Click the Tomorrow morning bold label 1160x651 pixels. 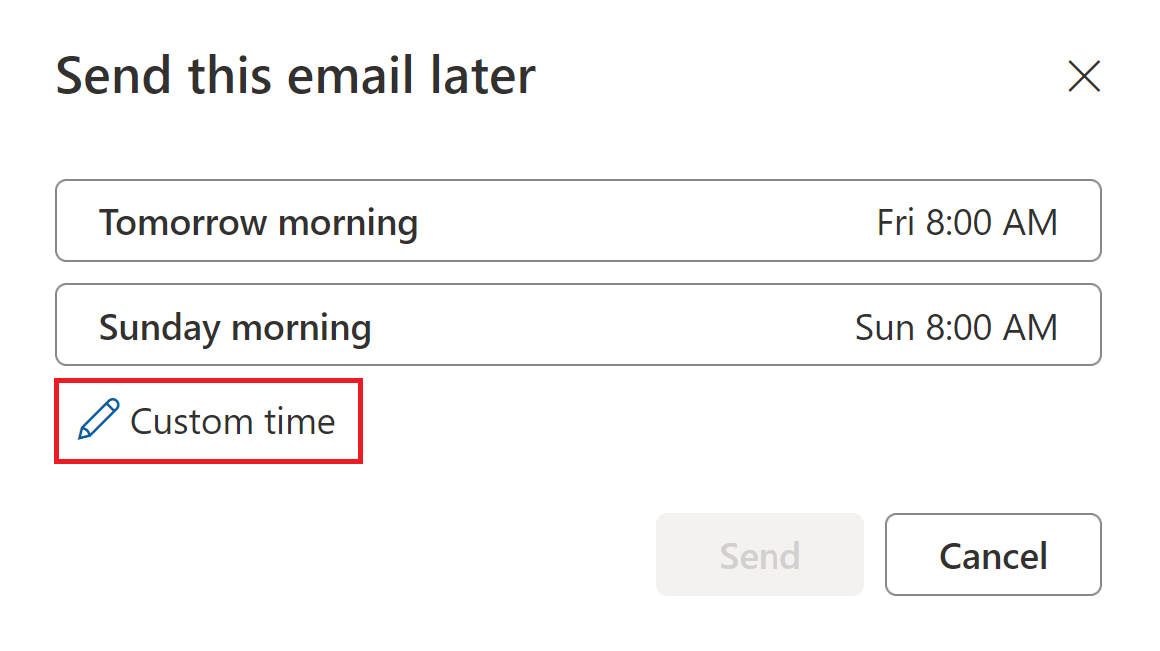pyautogui.click(x=258, y=223)
